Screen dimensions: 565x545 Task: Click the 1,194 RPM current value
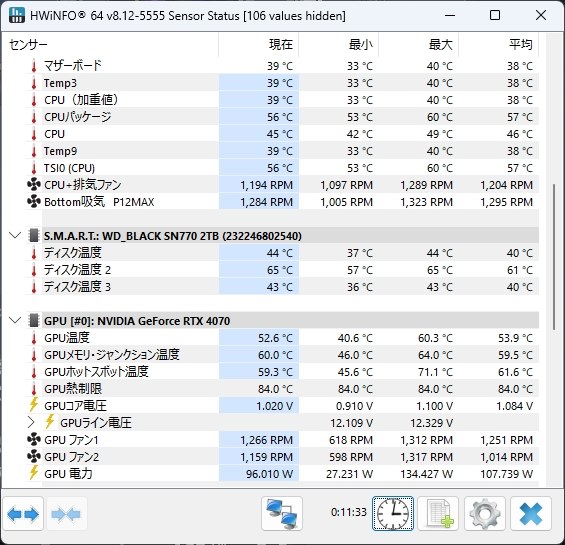tap(266, 185)
